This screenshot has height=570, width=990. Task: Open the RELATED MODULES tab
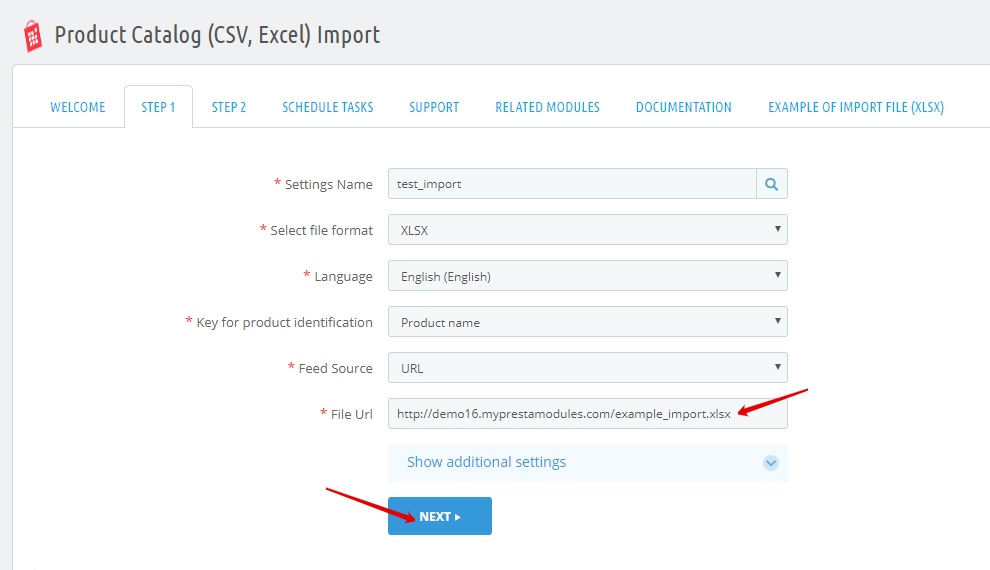[547, 107]
